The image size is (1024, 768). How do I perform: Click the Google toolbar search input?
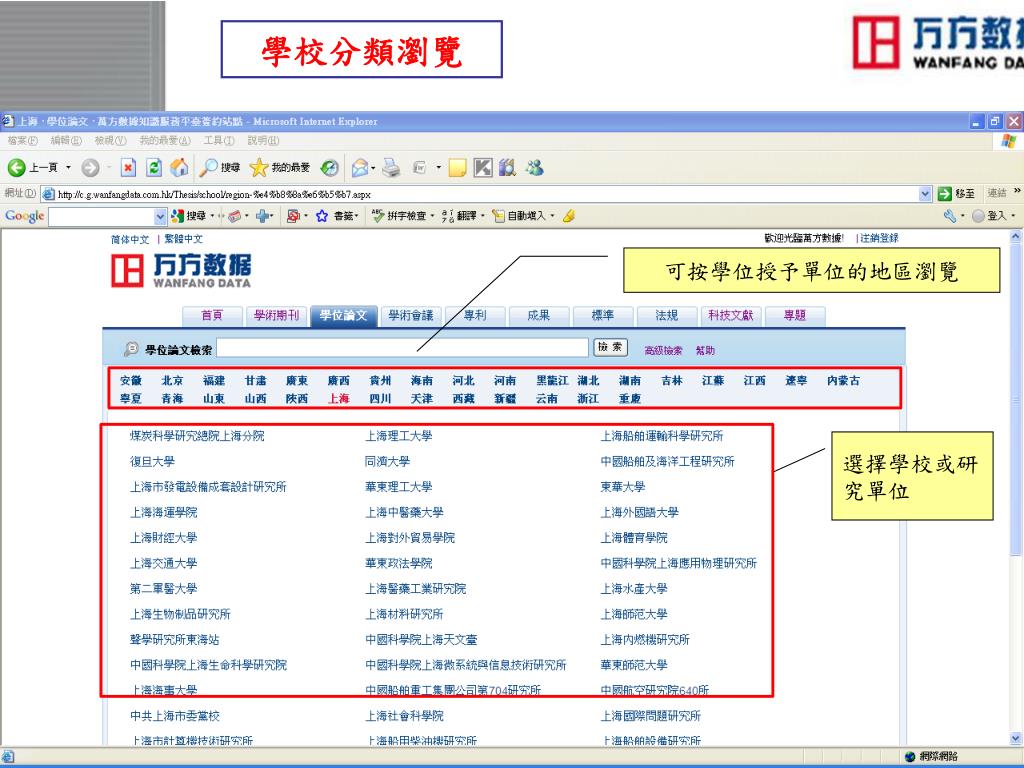[102, 216]
